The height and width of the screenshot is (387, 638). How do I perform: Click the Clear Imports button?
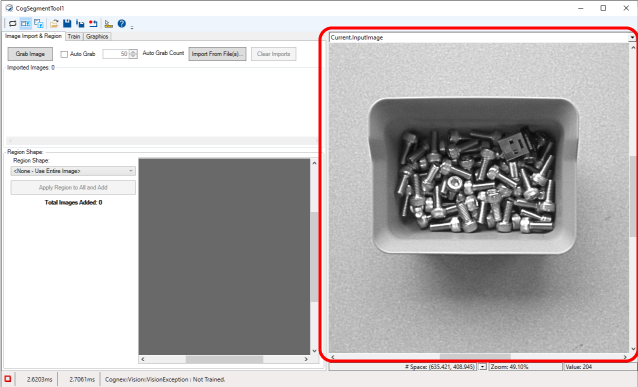pyautogui.click(x=273, y=54)
